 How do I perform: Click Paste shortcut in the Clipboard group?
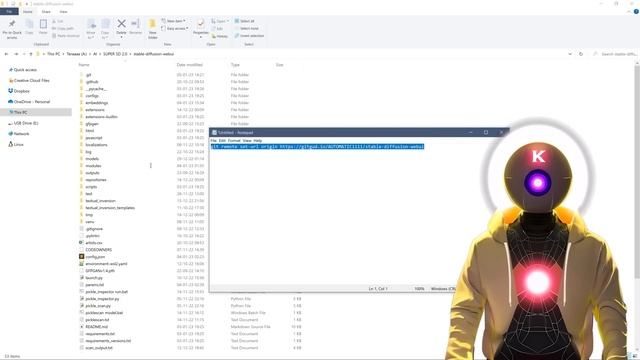66,36
